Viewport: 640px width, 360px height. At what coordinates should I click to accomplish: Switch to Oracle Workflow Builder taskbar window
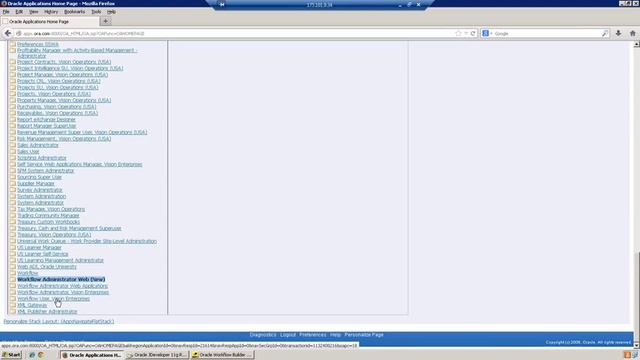222,355
